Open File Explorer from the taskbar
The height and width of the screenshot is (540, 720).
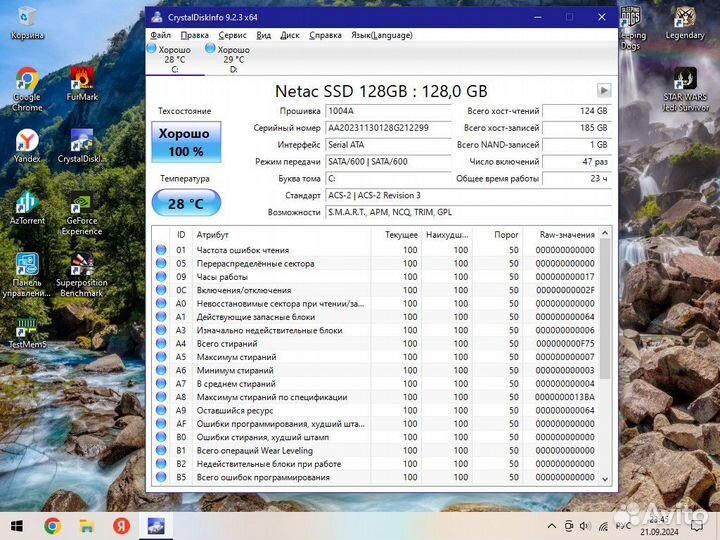87,526
